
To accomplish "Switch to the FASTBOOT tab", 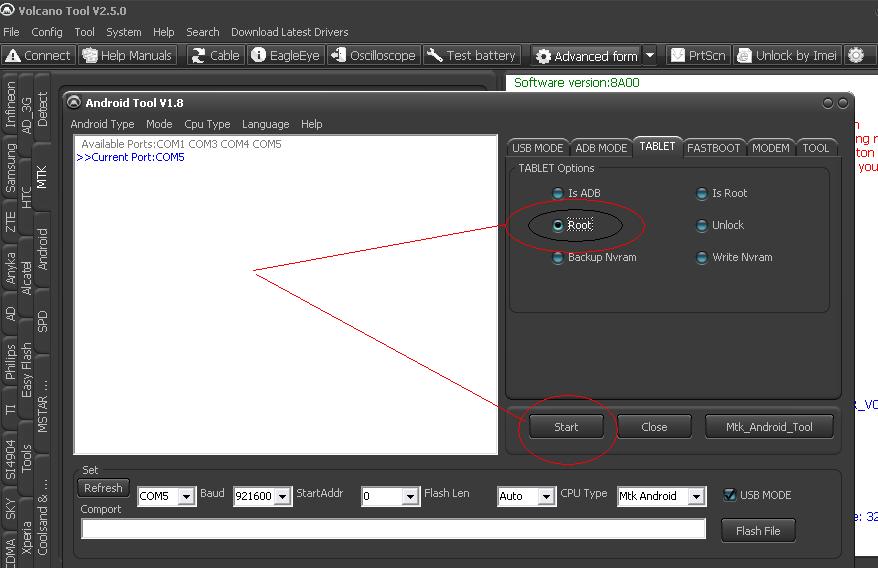I will [713, 148].
